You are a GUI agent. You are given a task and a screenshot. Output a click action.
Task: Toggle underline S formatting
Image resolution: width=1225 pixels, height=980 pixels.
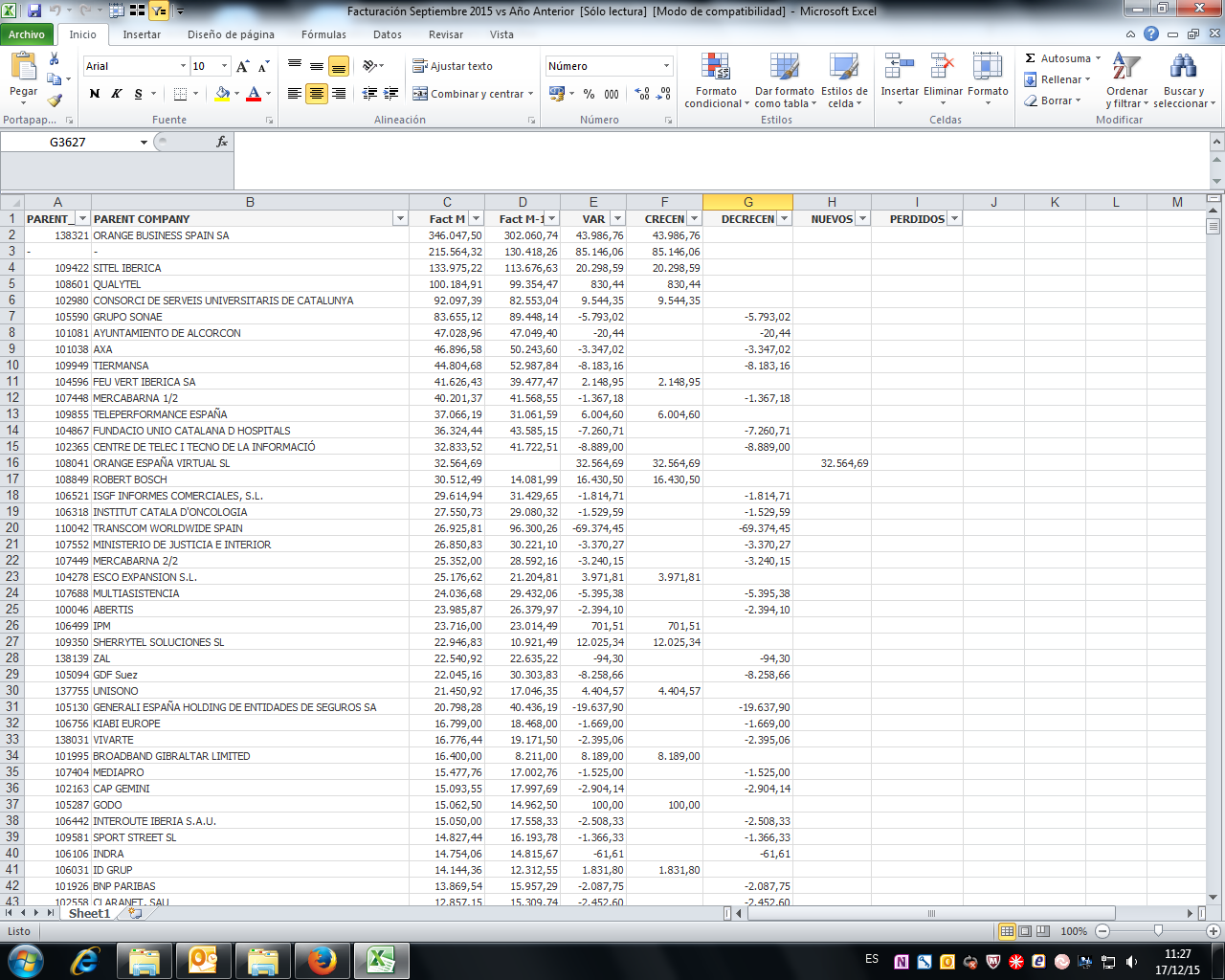pyautogui.click(x=139, y=94)
